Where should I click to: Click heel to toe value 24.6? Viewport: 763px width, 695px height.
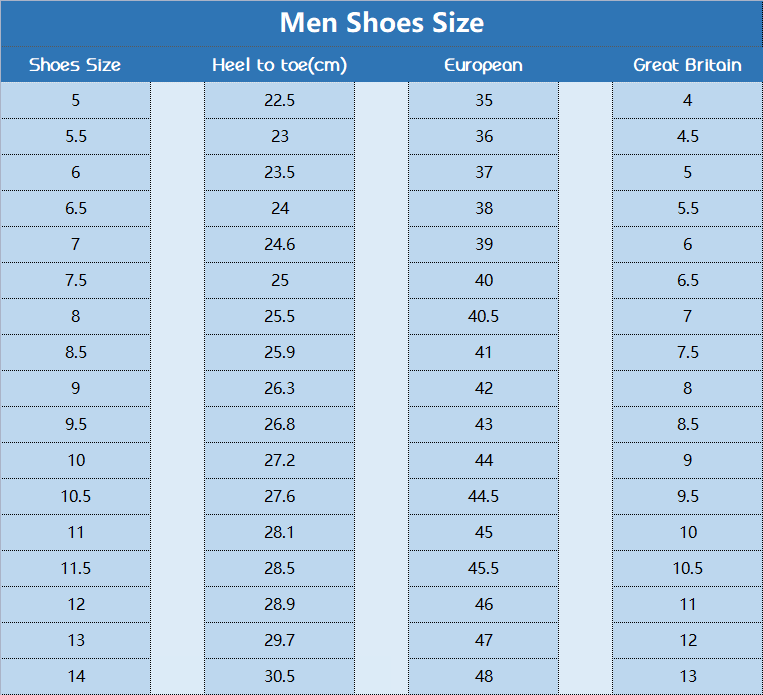pyautogui.click(x=280, y=244)
